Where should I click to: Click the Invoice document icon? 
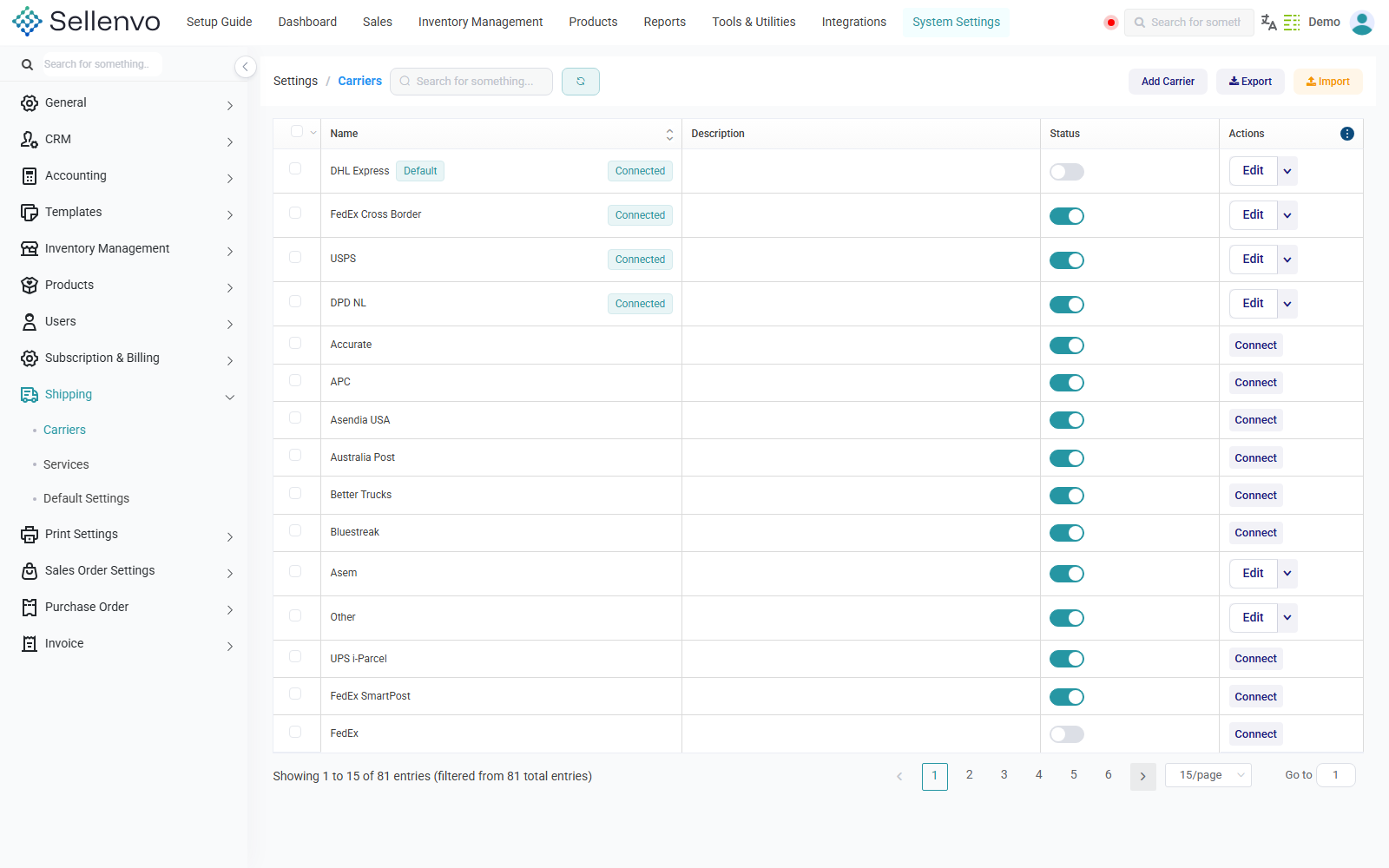(x=30, y=644)
